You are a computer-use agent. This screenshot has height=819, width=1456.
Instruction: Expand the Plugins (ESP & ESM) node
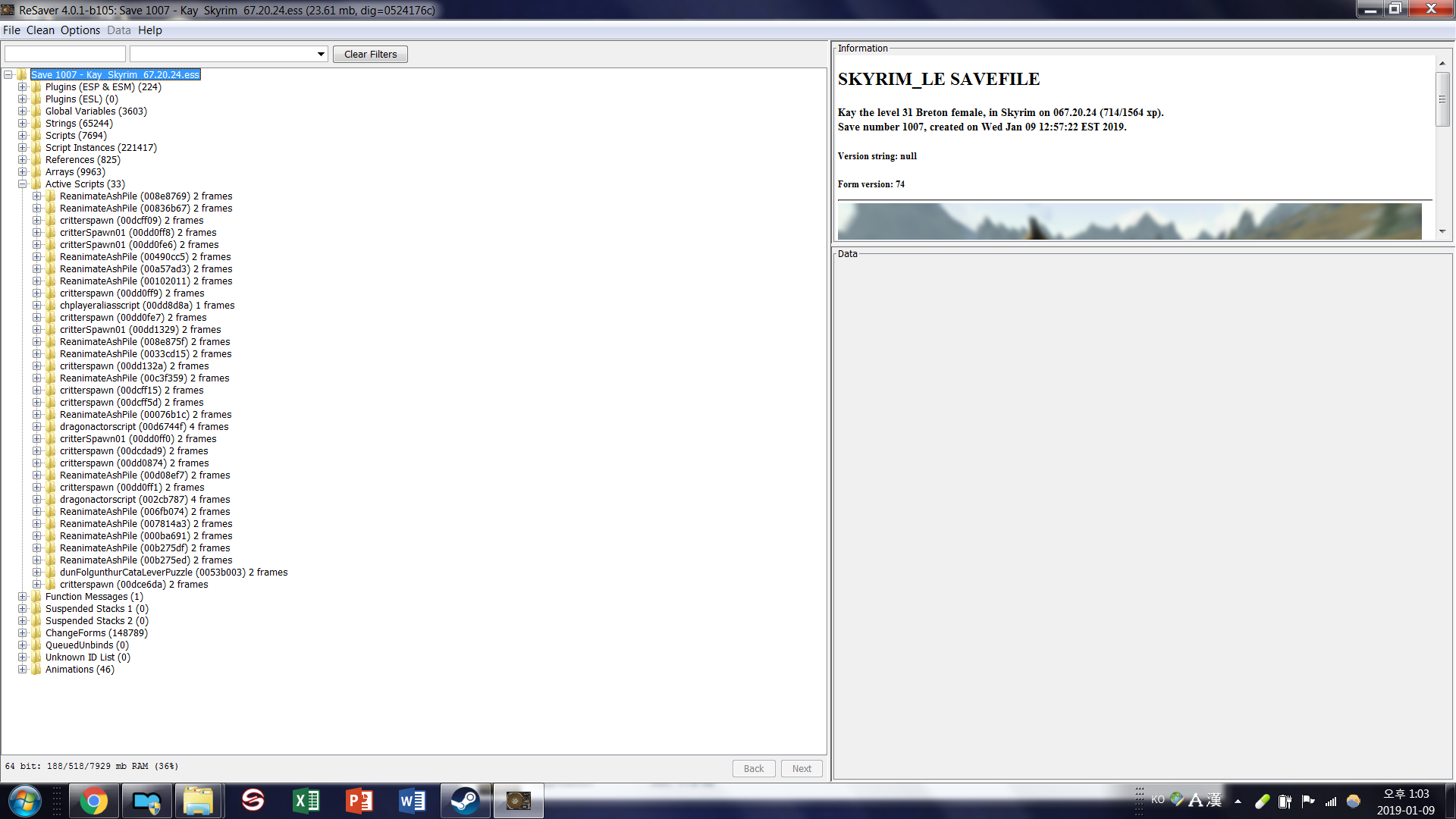(23, 87)
